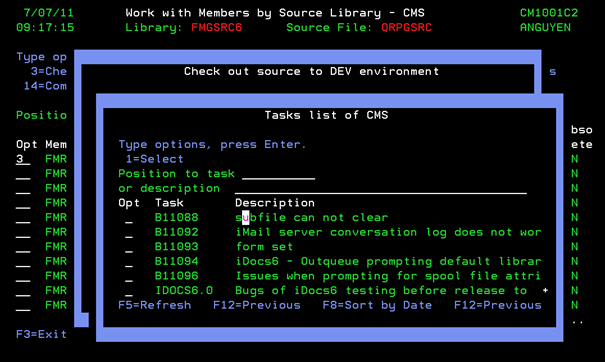The height and width of the screenshot is (362, 605).
Task: Click F8=Sort by Date function key
Action: (x=377, y=305)
